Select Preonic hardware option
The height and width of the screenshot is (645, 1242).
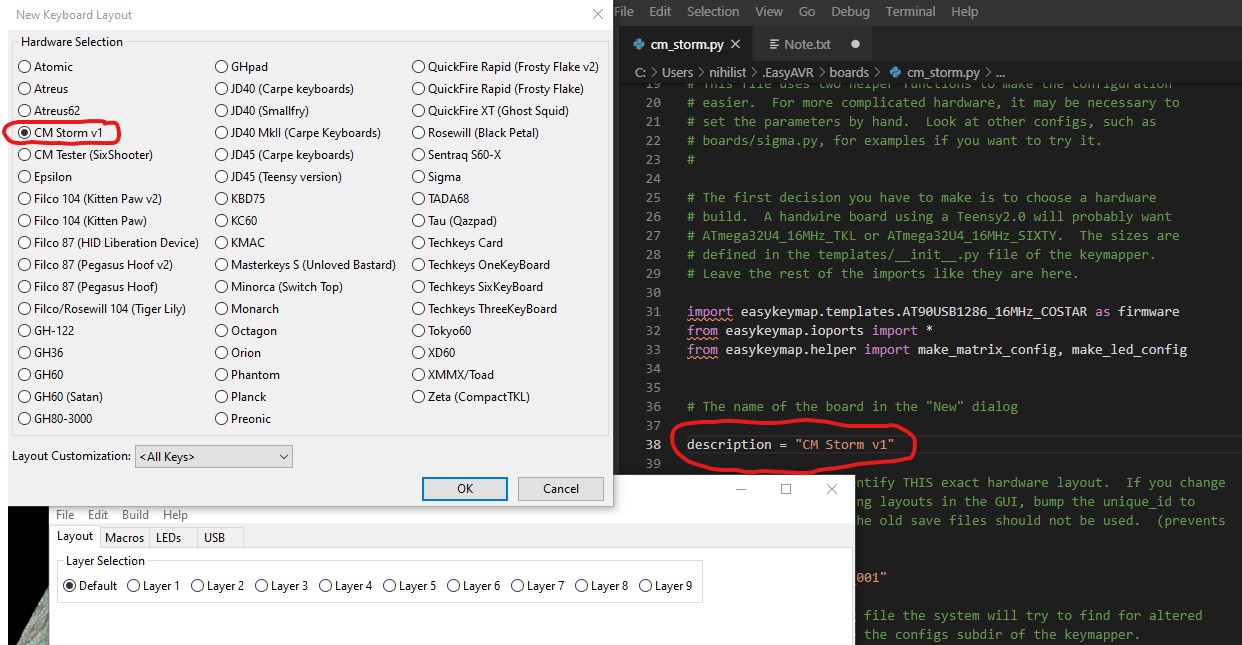[243, 419]
